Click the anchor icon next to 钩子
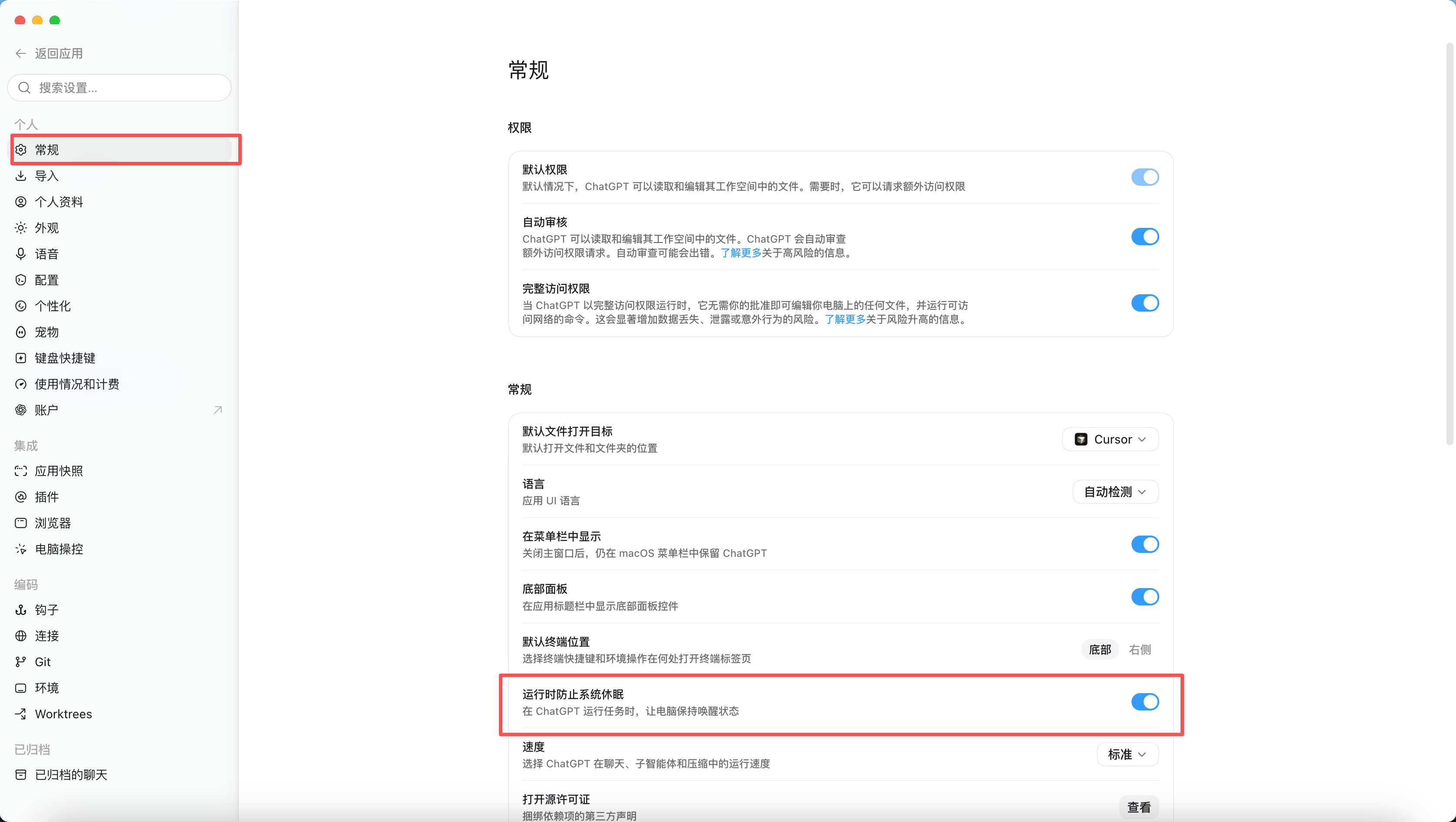This screenshot has width=1456, height=822. (x=21, y=609)
